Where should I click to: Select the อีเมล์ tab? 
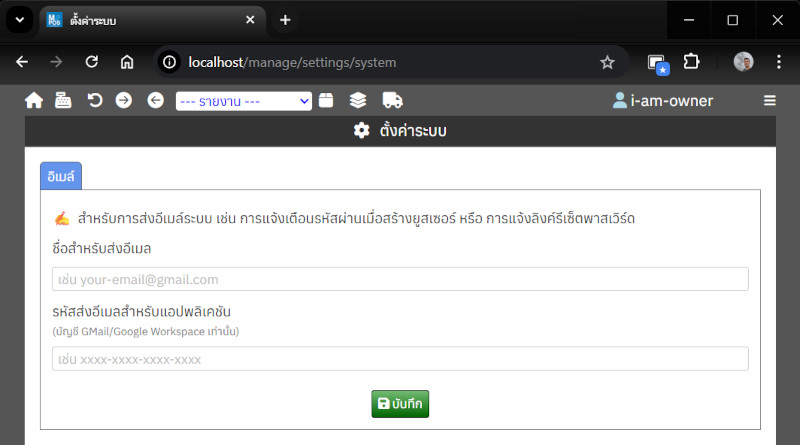(x=61, y=176)
